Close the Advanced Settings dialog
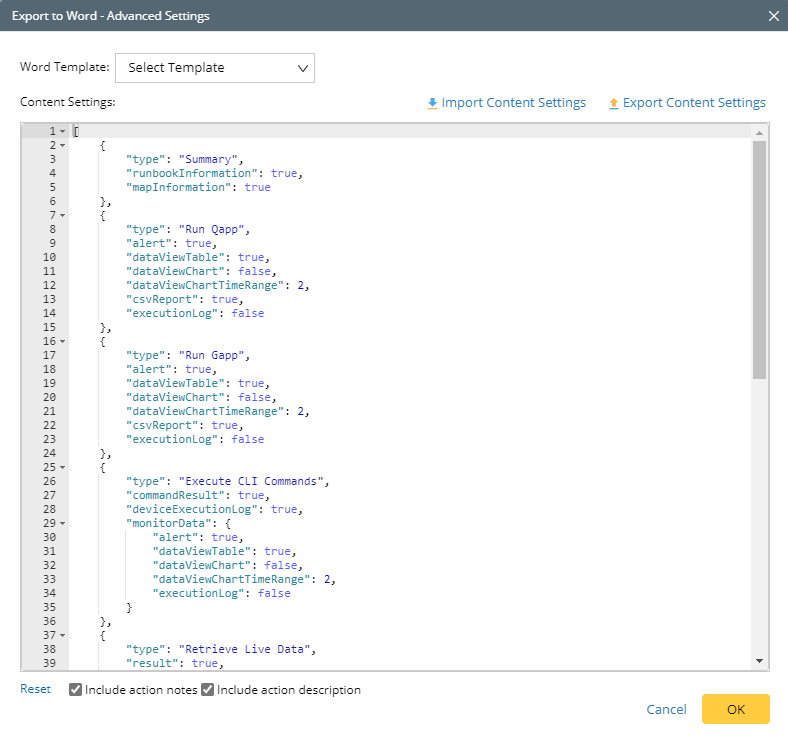 (773, 16)
